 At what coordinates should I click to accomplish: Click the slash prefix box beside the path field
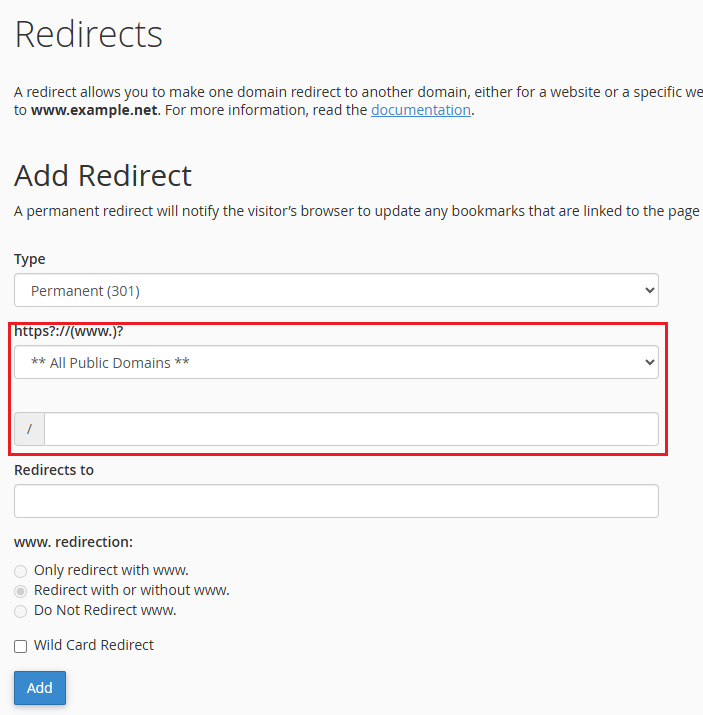[29, 429]
